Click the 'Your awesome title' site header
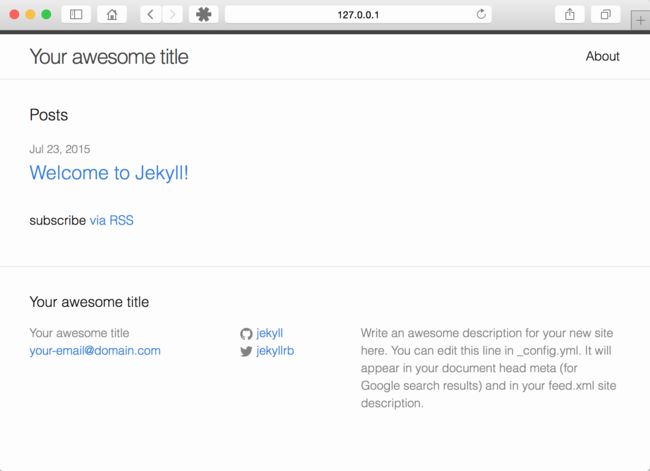 click(x=109, y=57)
